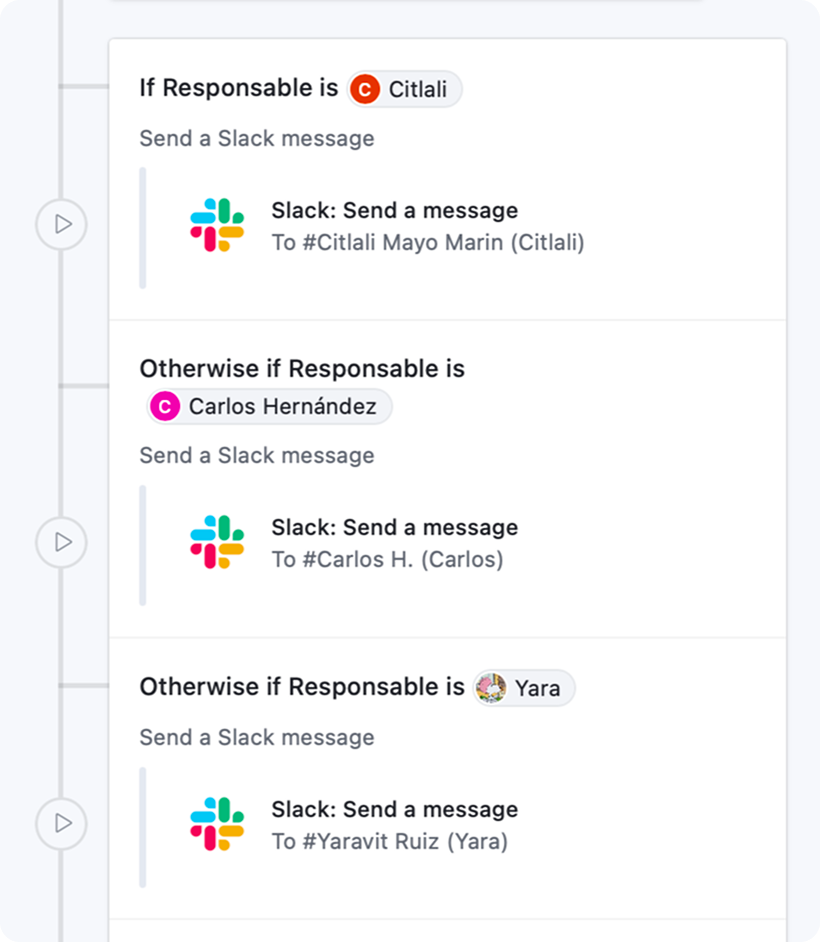Image resolution: width=820 pixels, height=942 pixels.
Task: Click Citlali's red avatar icon
Action: coord(366,90)
